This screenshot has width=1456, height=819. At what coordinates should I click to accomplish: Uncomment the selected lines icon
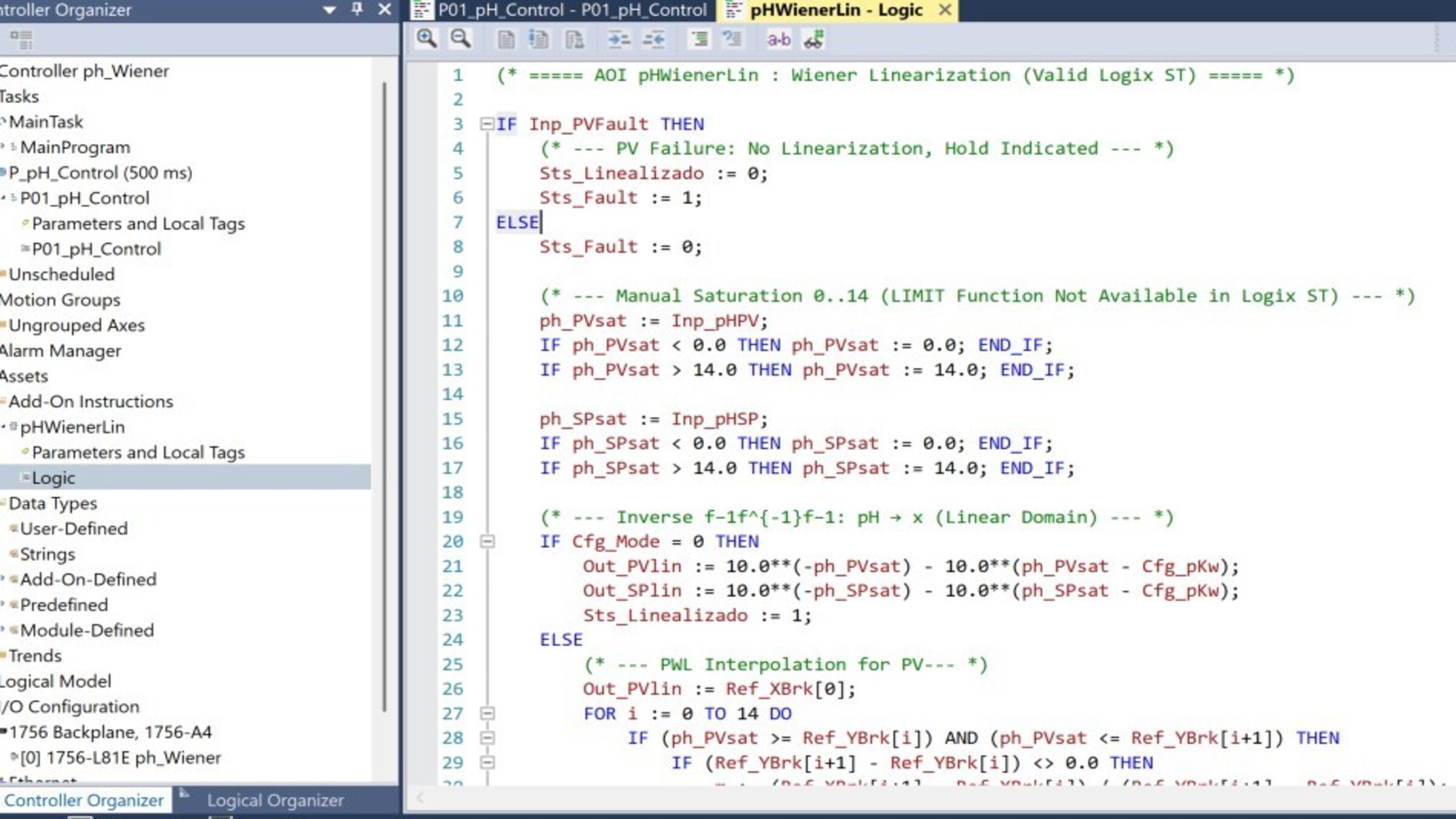point(732,39)
